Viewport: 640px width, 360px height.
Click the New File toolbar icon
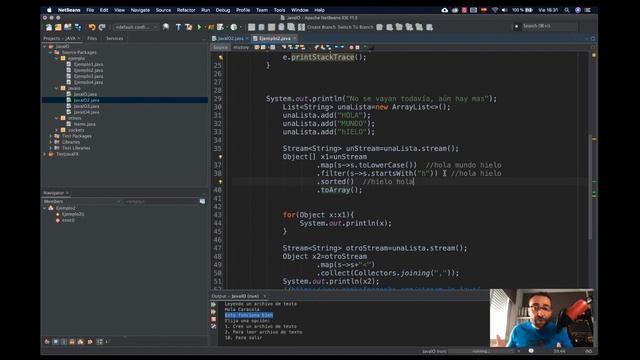tap(49, 27)
